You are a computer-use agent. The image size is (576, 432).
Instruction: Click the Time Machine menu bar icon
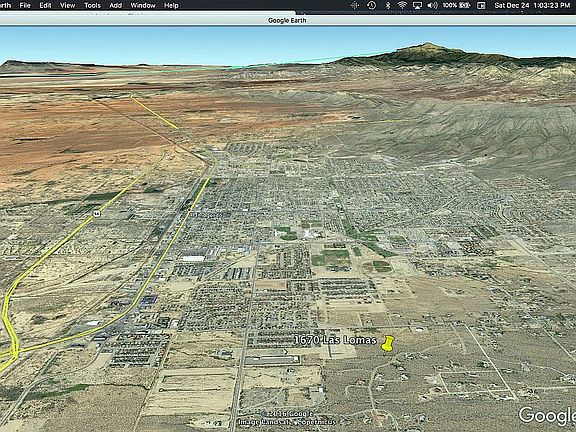coord(371,5)
